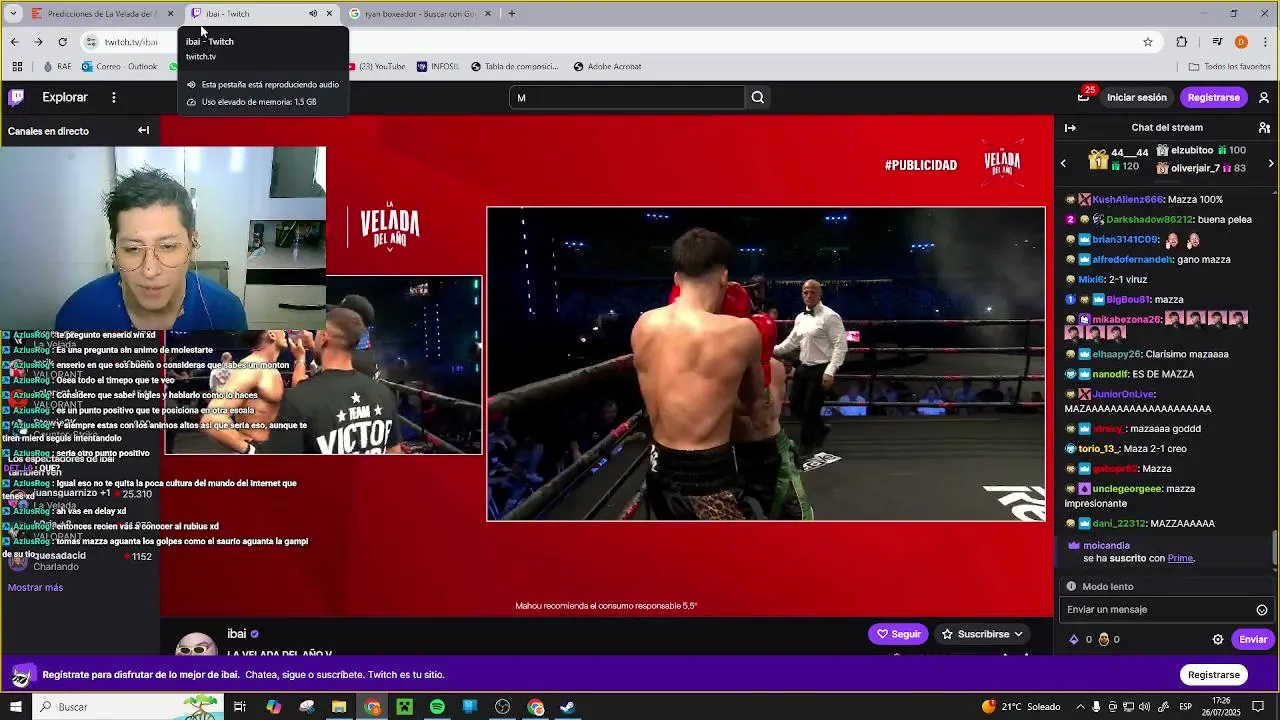Go forward in browser history
Image resolution: width=1280 pixels, height=720 pixels.
[38, 42]
